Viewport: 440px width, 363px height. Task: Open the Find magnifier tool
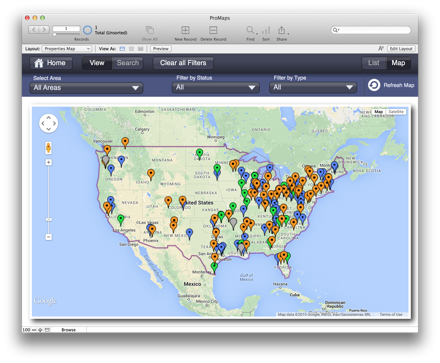coord(250,30)
